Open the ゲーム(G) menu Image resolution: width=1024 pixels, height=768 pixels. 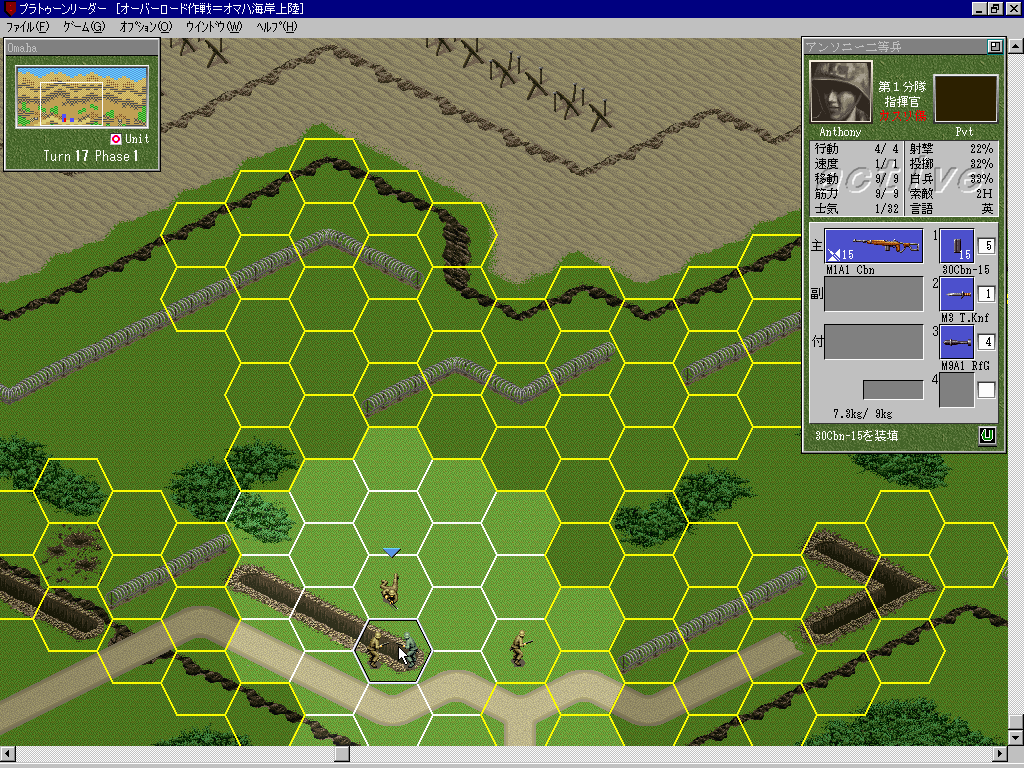[84, 27]
